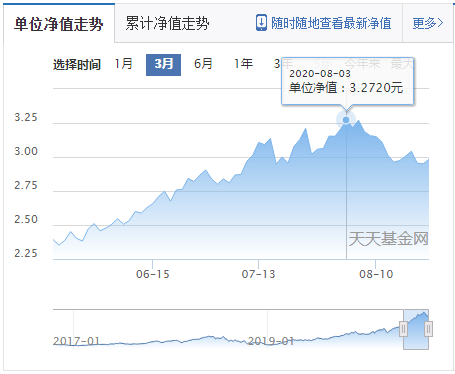Click the 3.25 y-axis value
455x374 pixels.
coord(26,117)
